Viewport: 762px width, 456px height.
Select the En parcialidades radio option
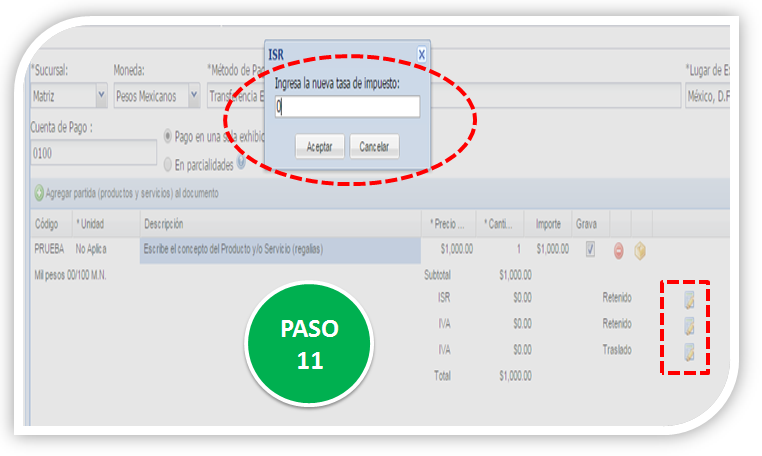coord(168,165)
